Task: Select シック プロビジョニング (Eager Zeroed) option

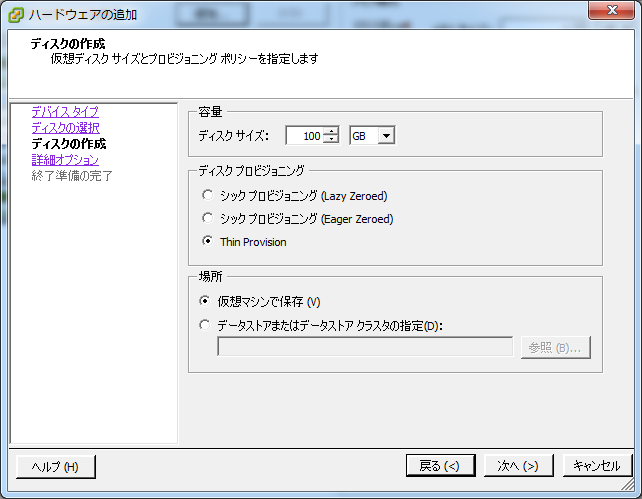Action: [x=207, y=217]
